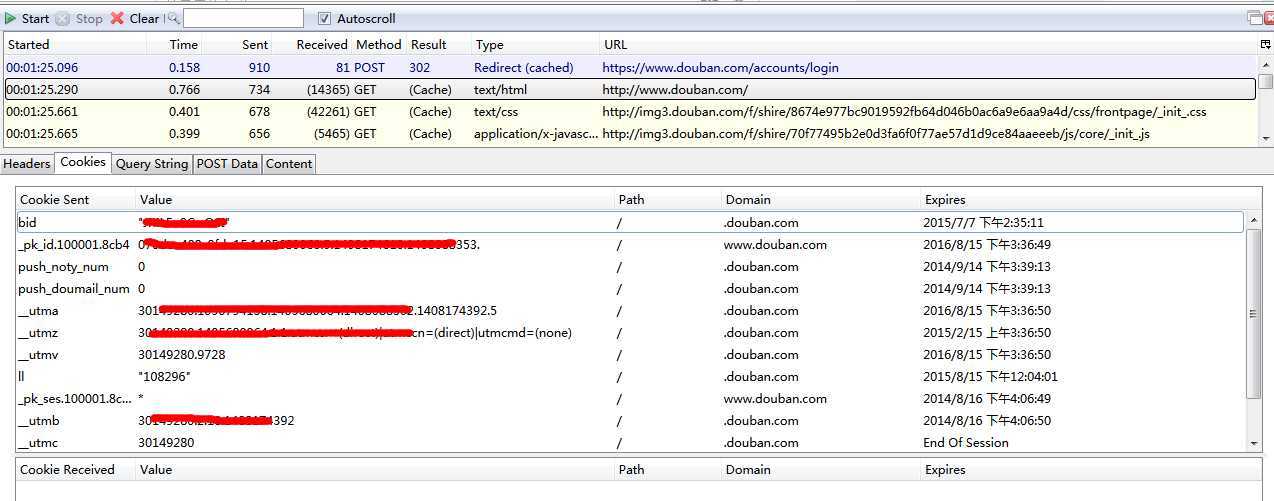Toggle the Autoscroll checkbox
This screenshot has height=501, width=1274.
[324, 18]
